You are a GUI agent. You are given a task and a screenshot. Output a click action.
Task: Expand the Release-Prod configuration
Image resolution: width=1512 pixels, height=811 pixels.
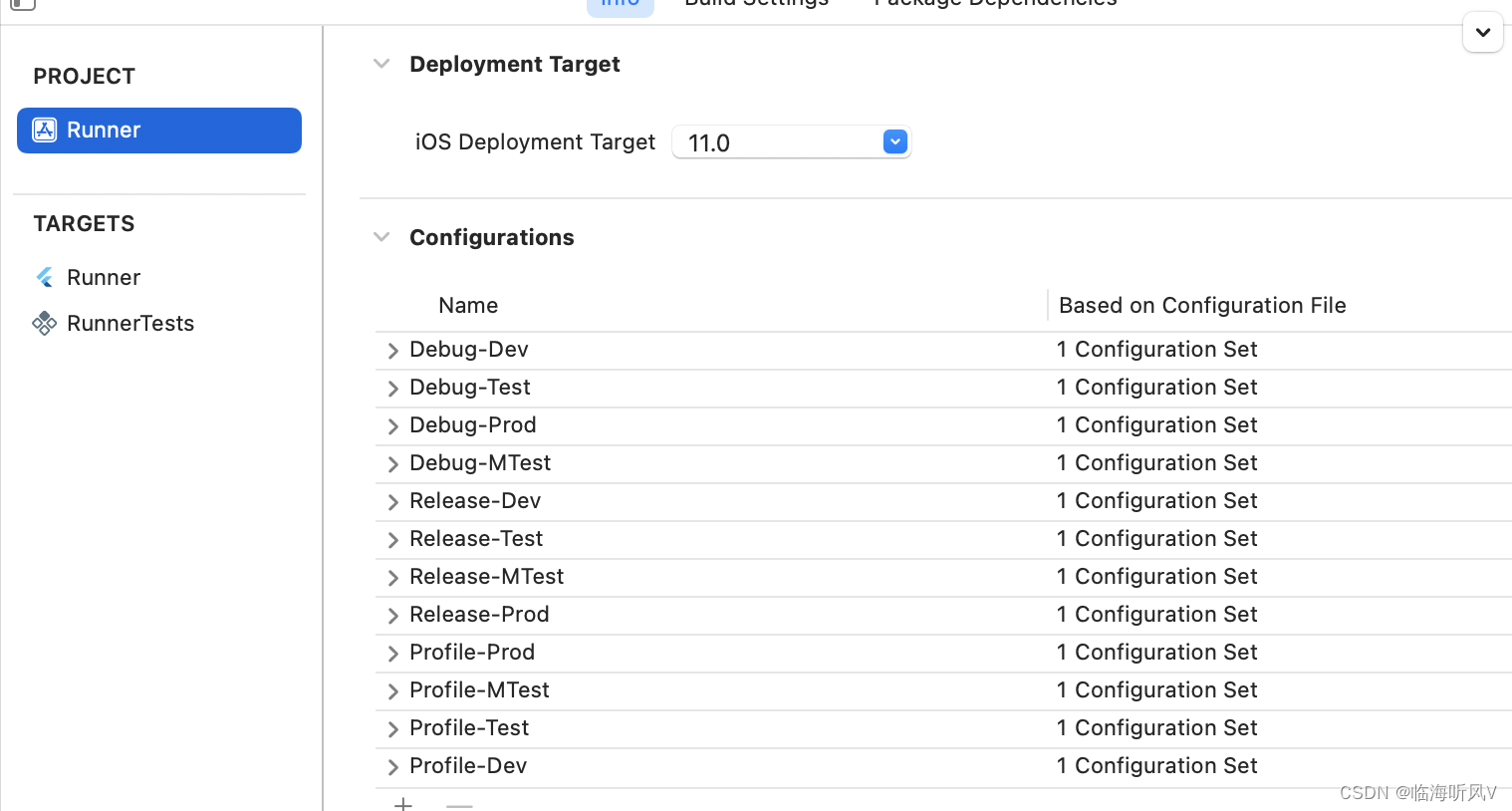(x=392, y=616)
